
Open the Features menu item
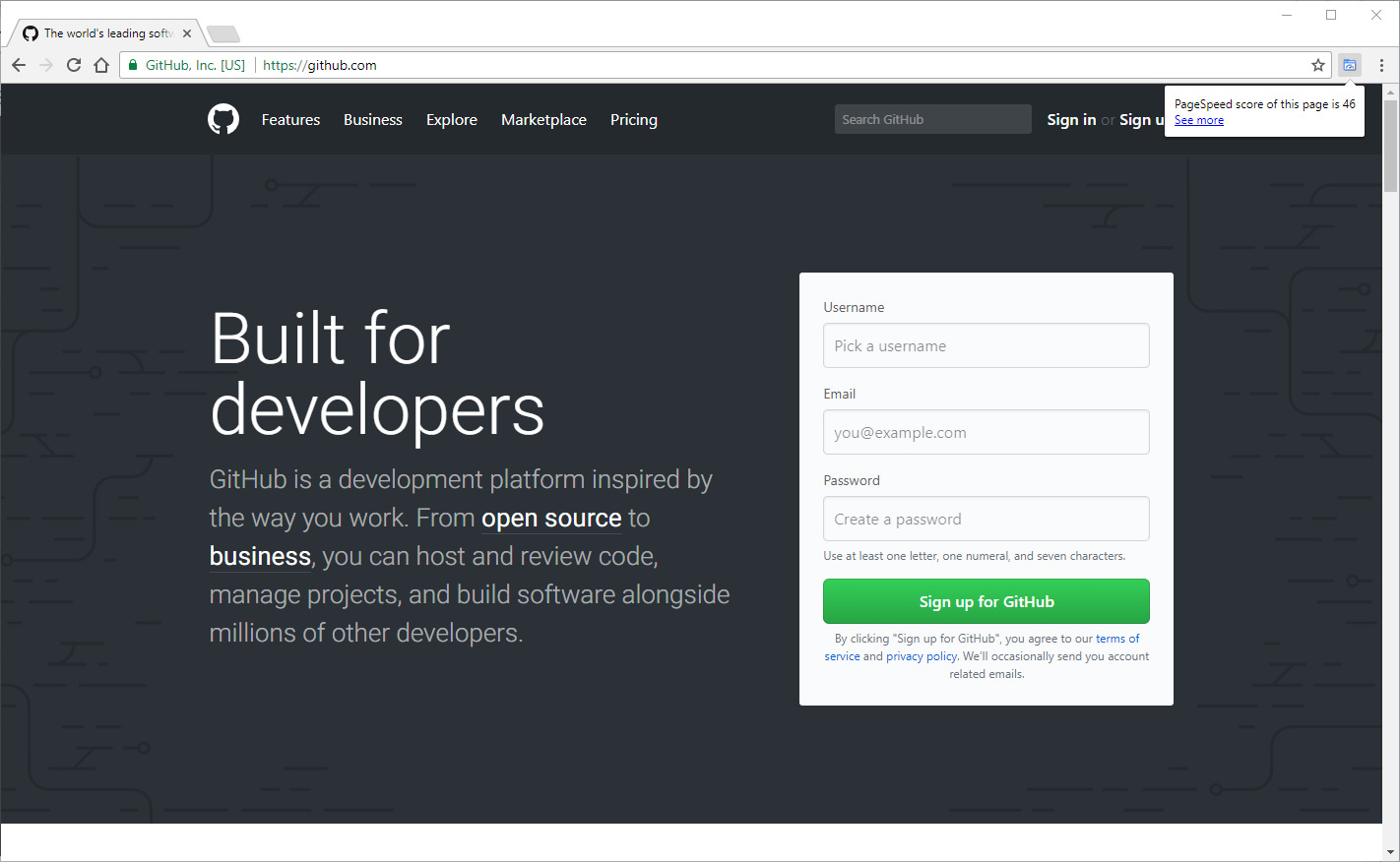[290, 119]
